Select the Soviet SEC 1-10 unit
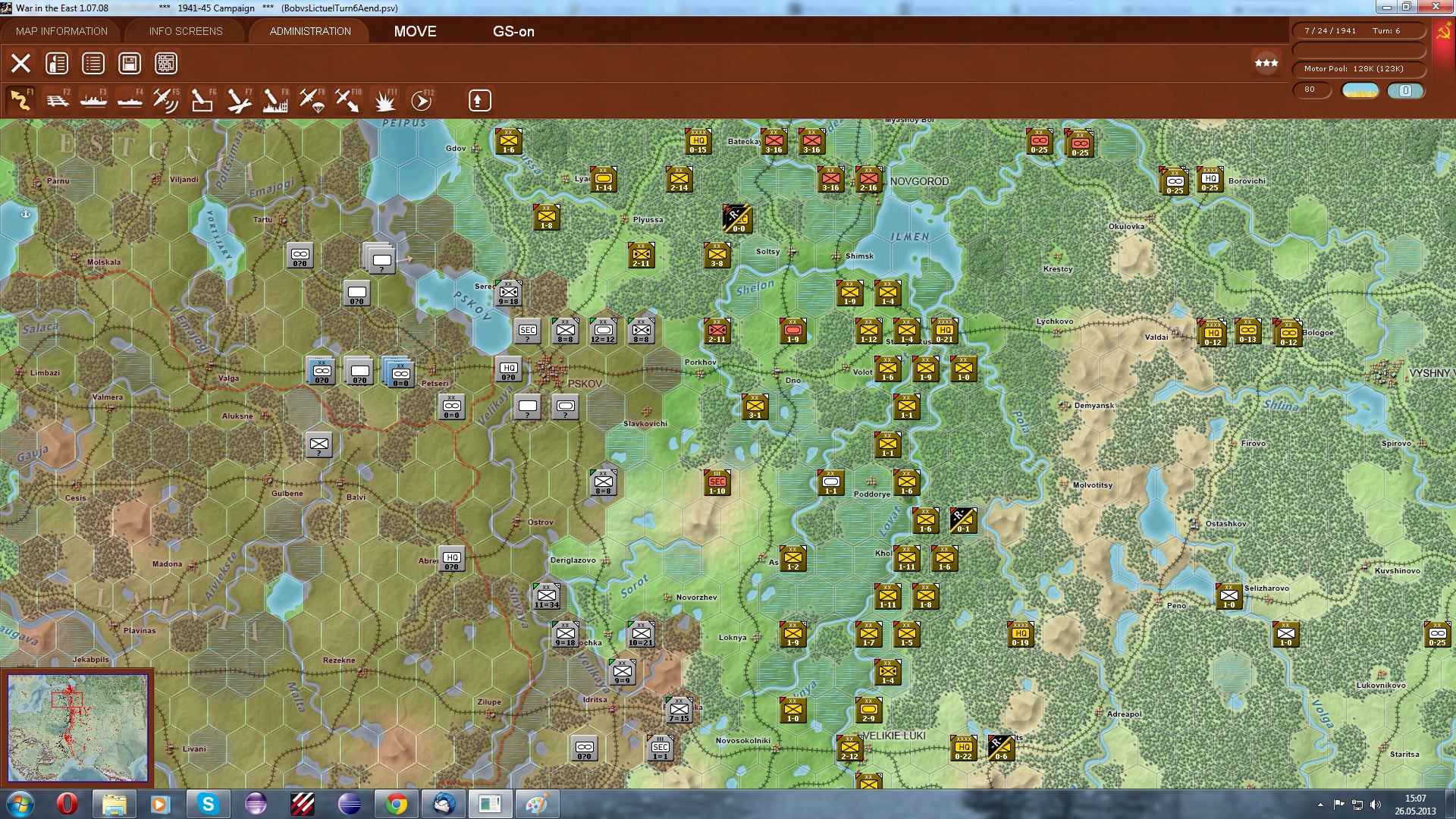Viewport: 1456px width, 819px height. 717,483
